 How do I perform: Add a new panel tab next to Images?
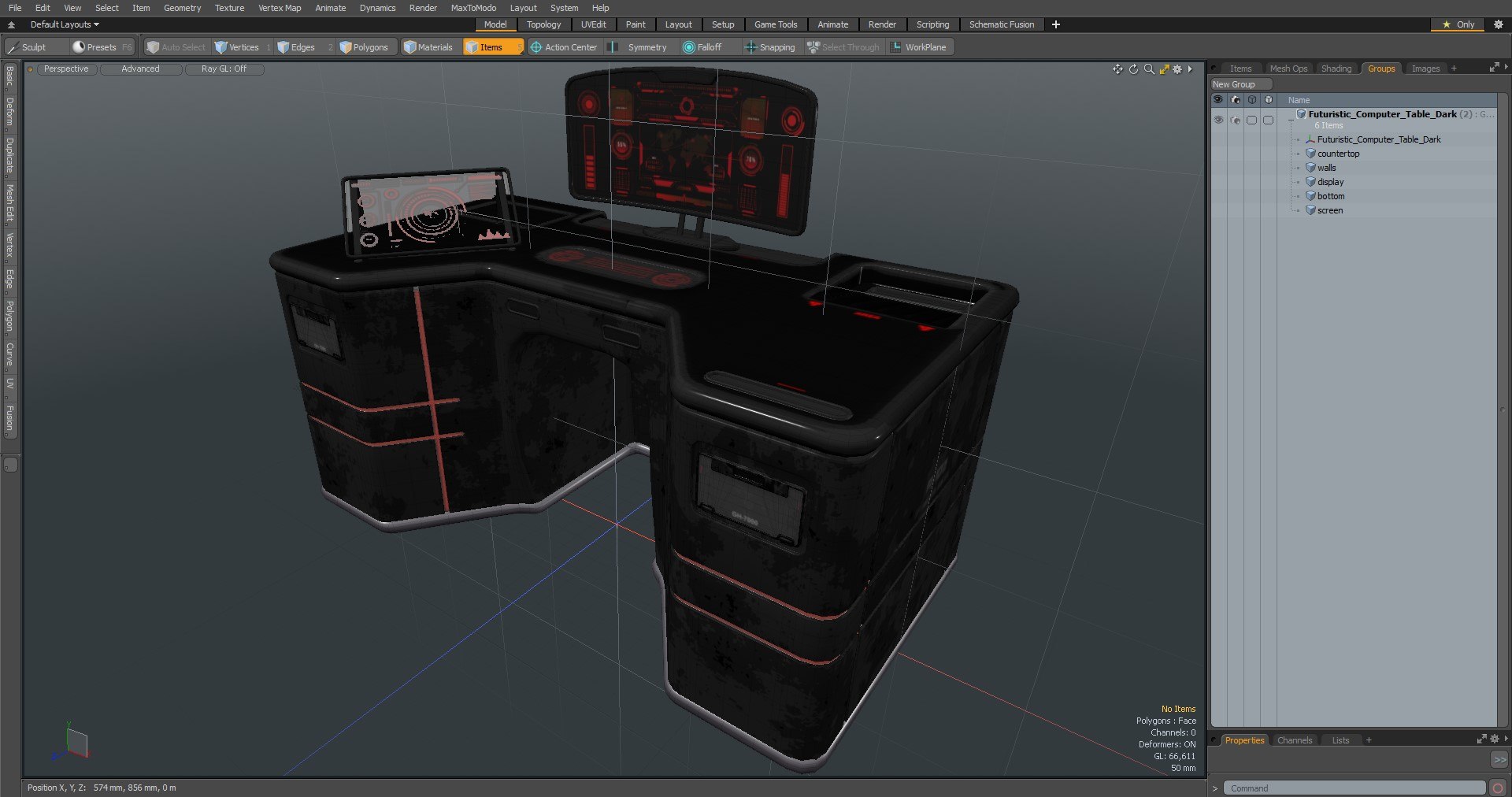1454,69
